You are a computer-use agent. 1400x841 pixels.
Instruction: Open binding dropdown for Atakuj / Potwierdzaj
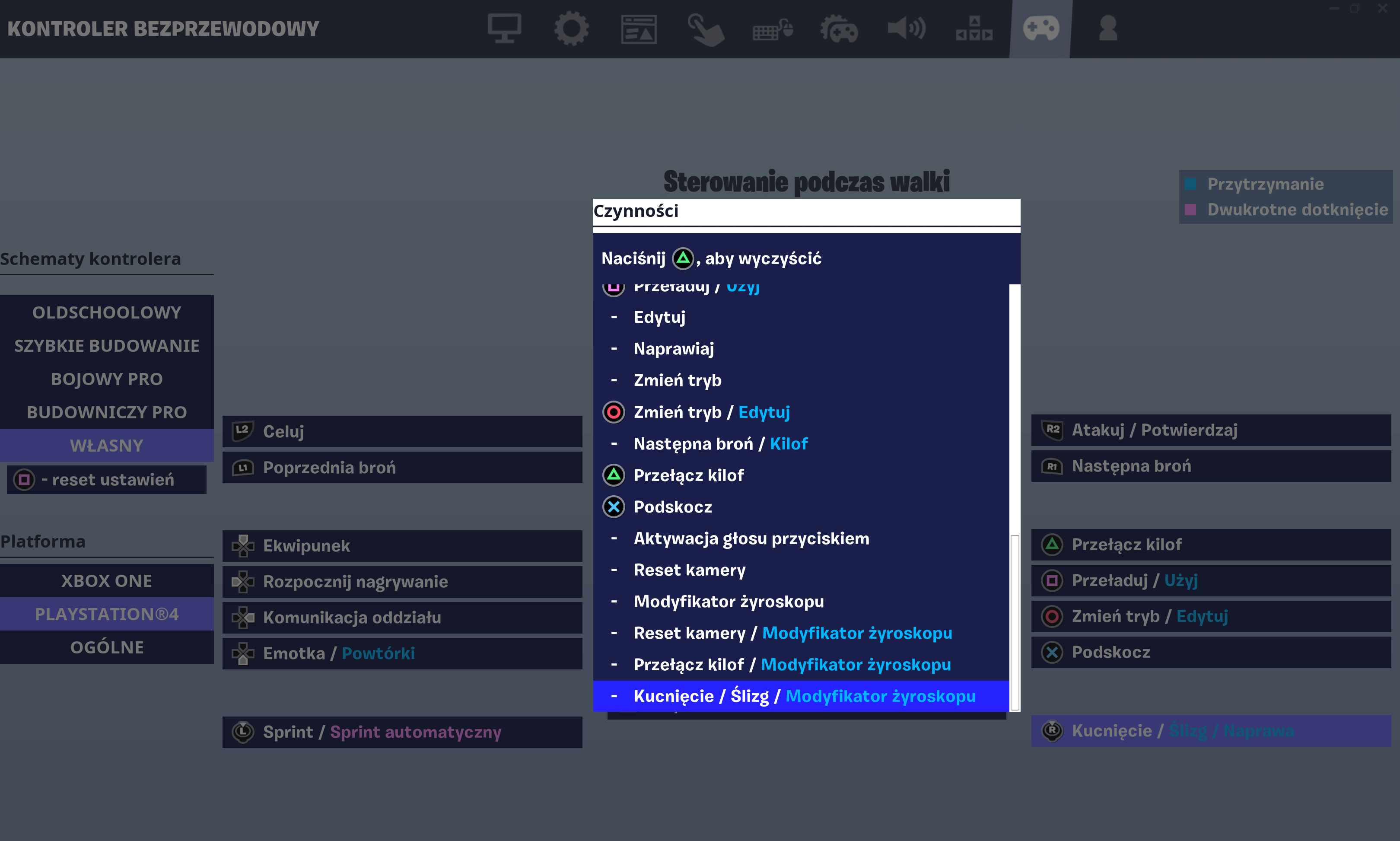[1211, 430]
